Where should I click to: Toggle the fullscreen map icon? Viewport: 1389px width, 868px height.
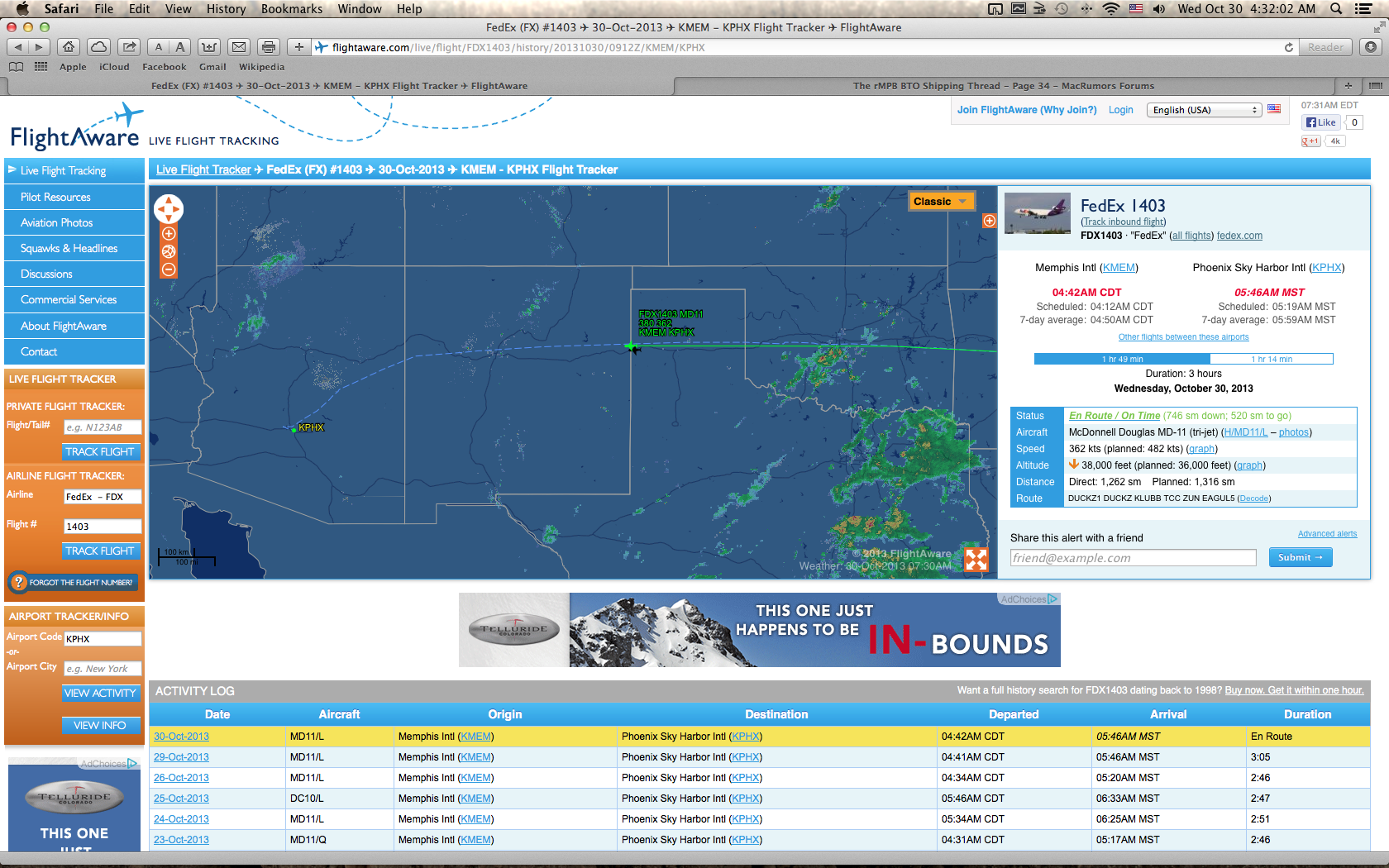(976, 559)
